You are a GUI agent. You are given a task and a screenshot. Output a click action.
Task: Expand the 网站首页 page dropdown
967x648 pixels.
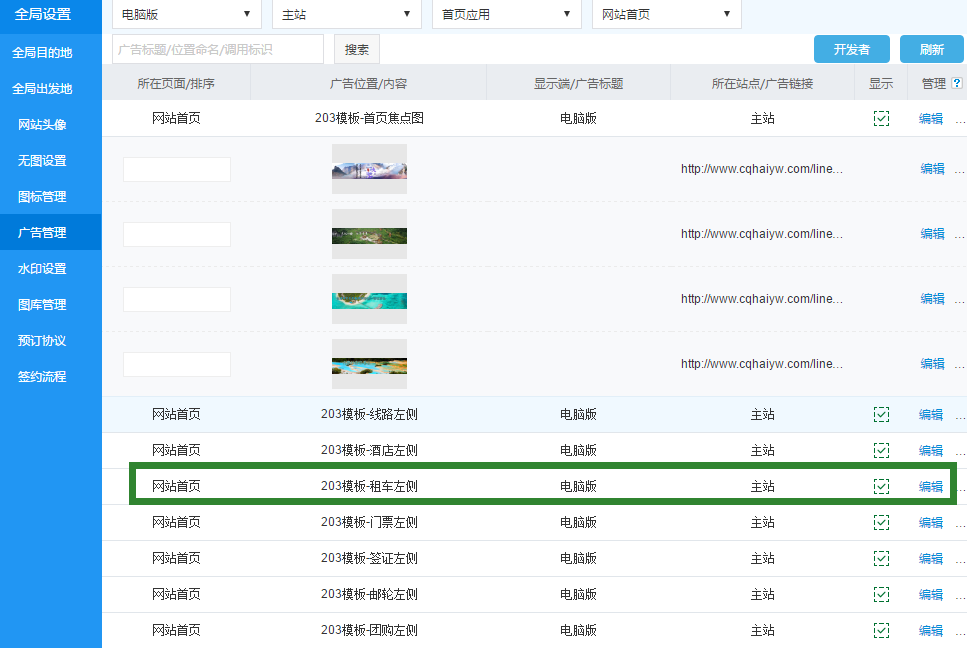pos(666,14)
